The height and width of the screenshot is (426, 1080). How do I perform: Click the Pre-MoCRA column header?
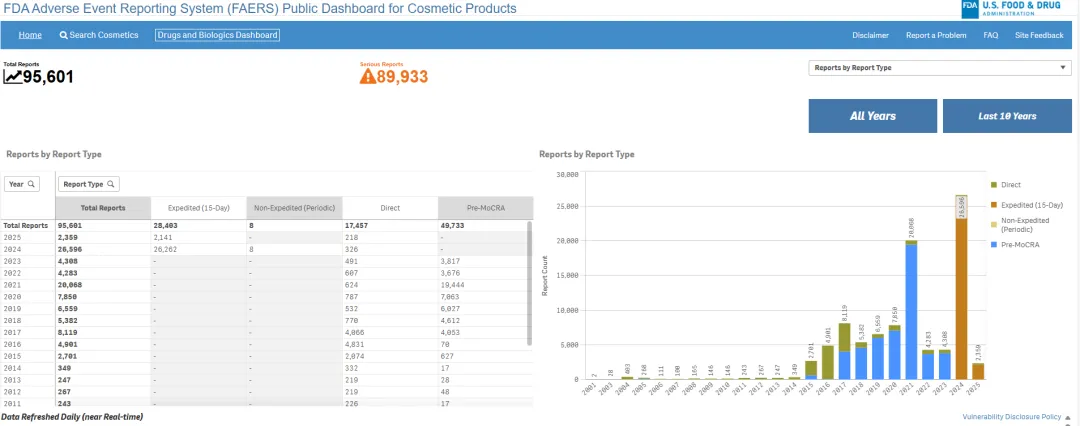point(486,207)
